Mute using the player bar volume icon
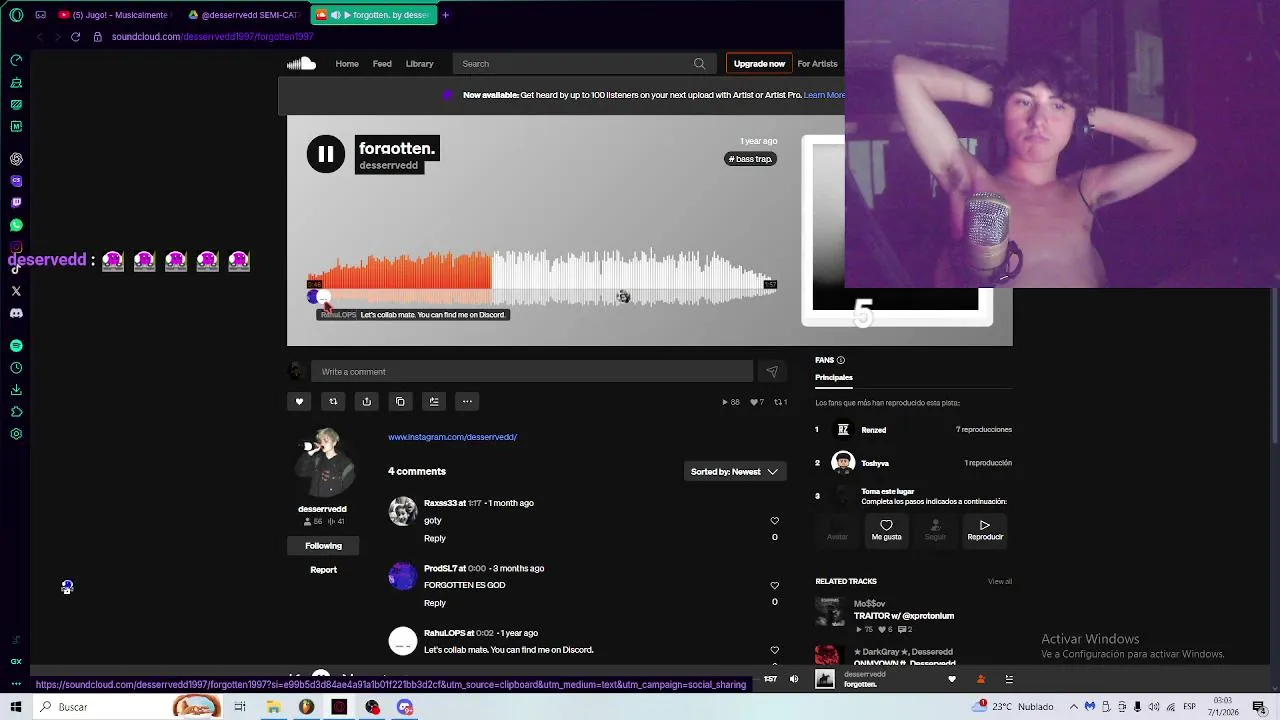Image resolution: width=1280 pixels, height=720 pixels. 794,680
